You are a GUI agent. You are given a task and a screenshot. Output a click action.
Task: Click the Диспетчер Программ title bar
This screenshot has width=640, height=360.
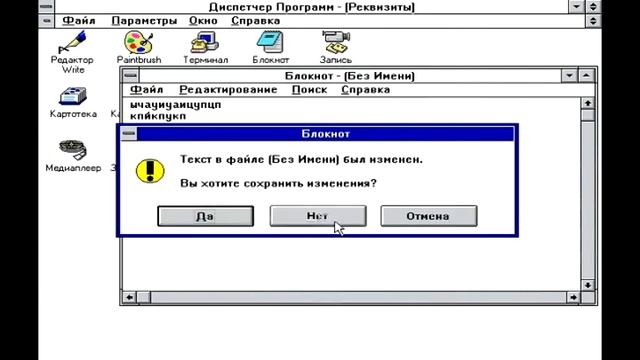(x=311, y=7)
